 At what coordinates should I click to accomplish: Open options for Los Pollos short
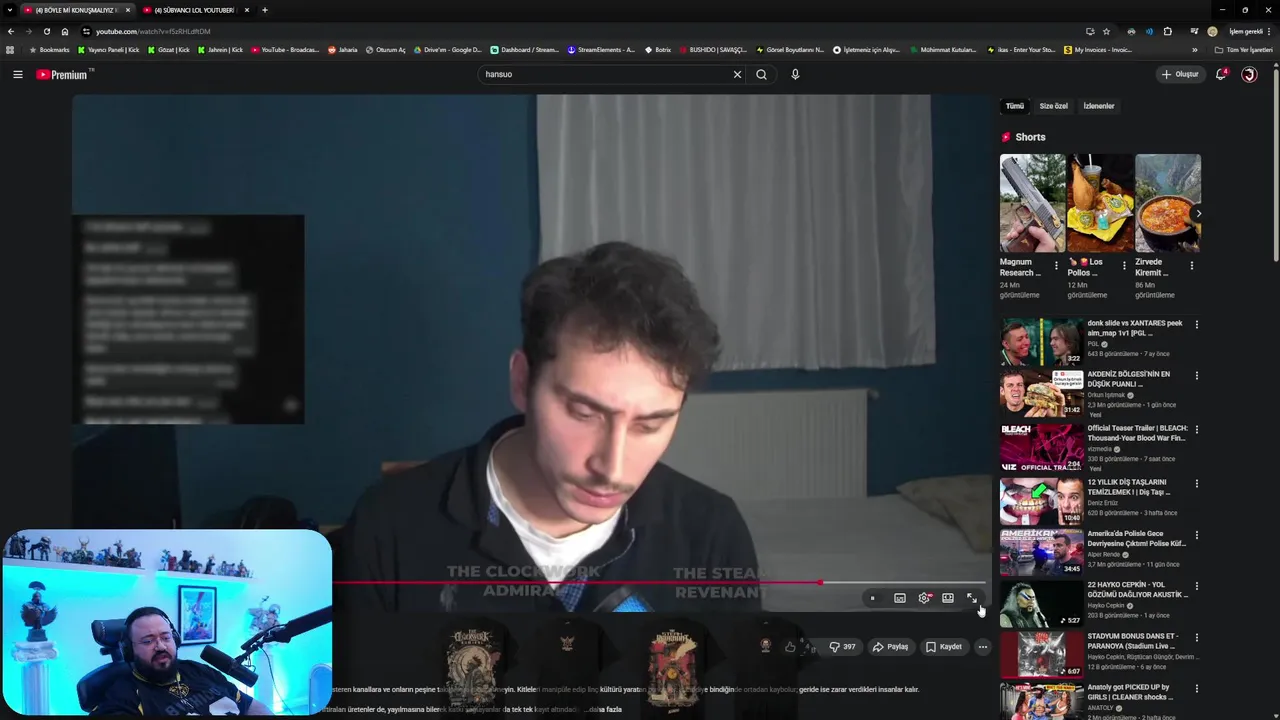coord(1124,266)
